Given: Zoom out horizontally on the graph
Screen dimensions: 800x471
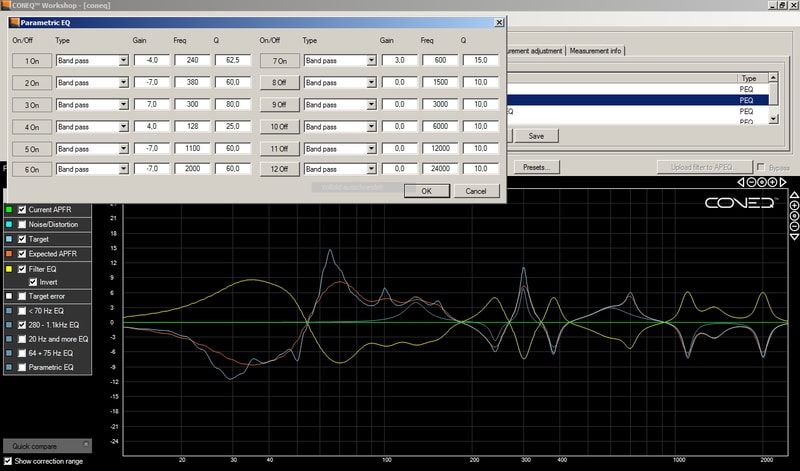Looking at the screenshot, I should coord(751,182).
